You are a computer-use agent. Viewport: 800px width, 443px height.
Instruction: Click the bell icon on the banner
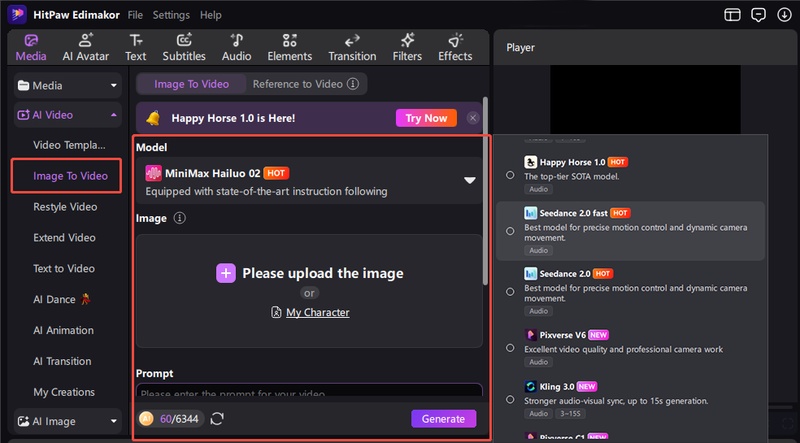click(x=153, y=118)
